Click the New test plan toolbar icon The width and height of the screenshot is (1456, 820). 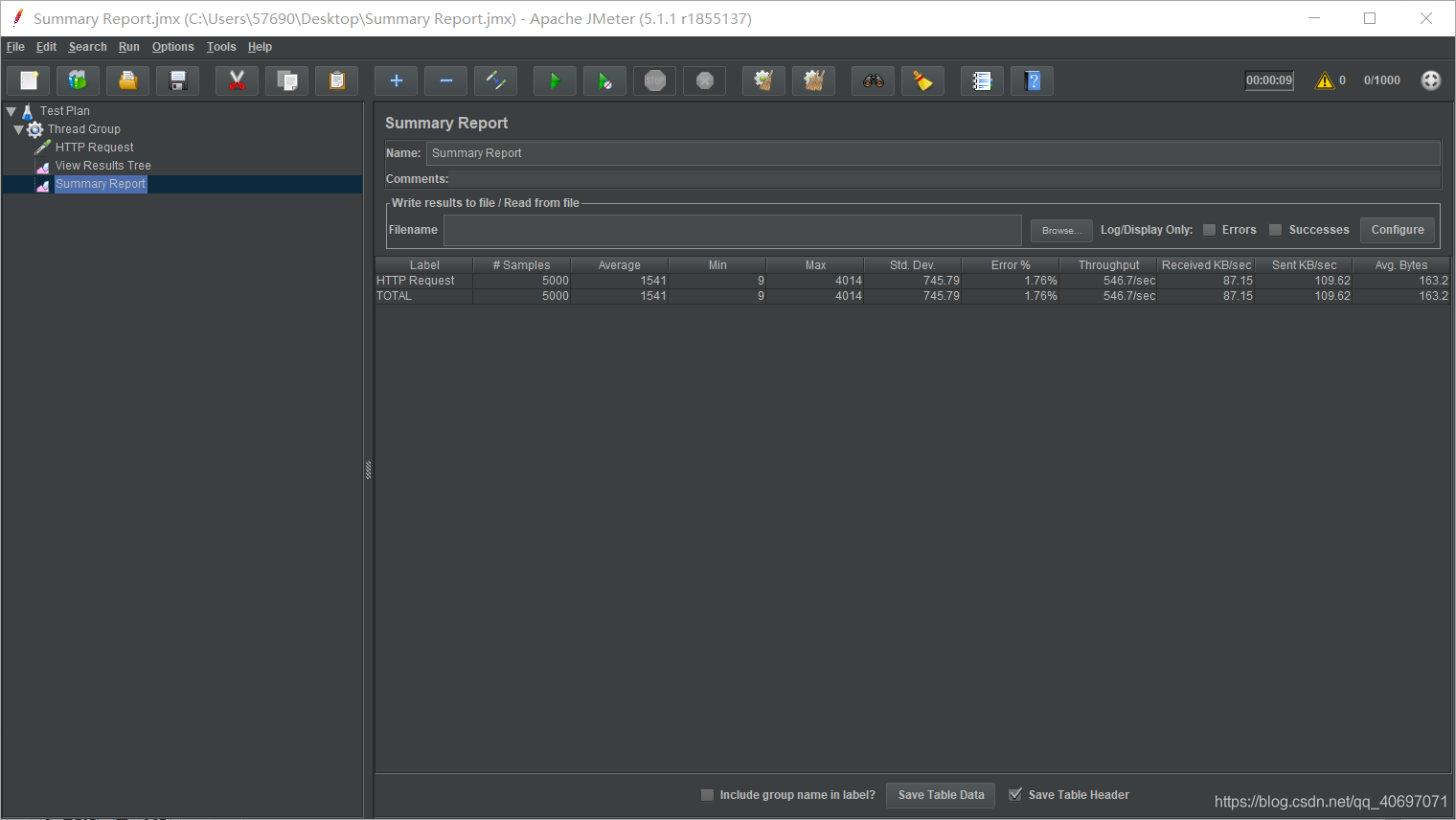click(30, 80)
